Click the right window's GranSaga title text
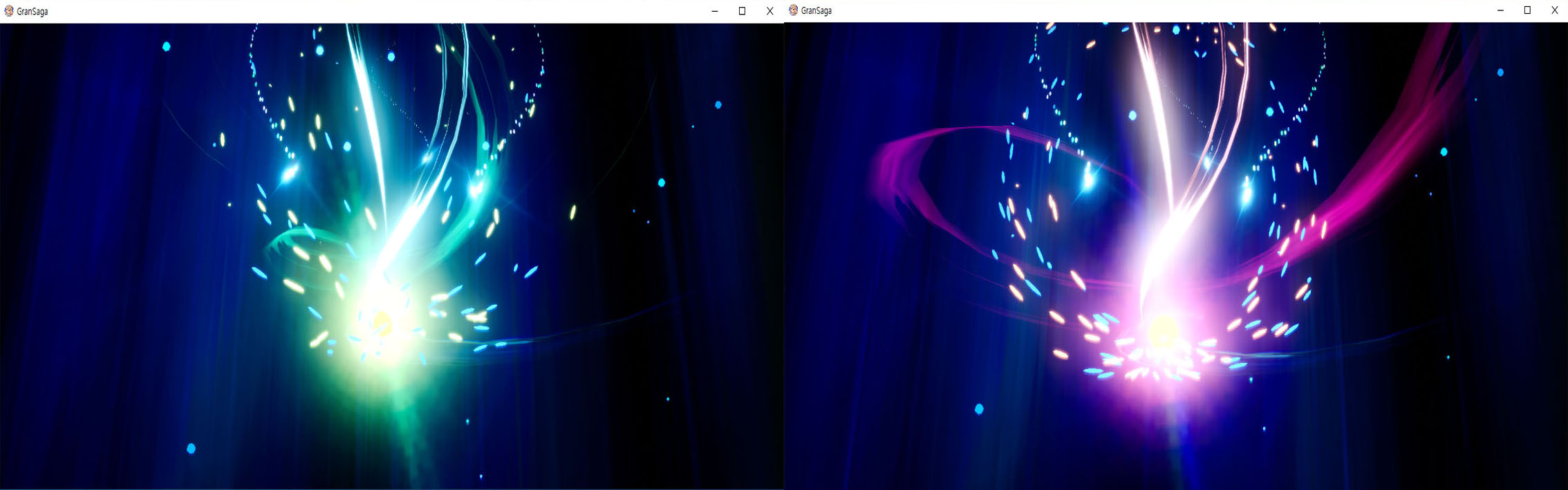The width and height of the screenshot is (1568, 490). pos(816,11)
